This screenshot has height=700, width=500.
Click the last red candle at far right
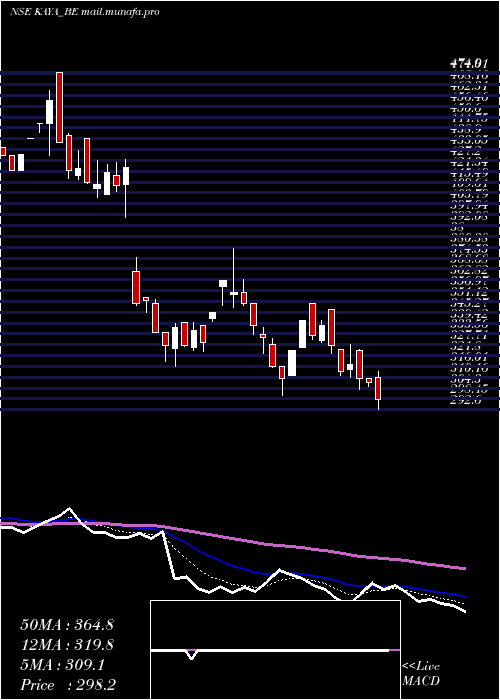pos(378,388)
